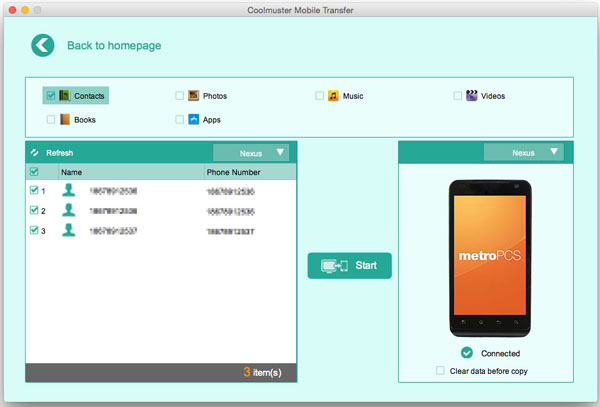Click the 3 item(s) count in footer
600x407 pixels.
click(262, 372)
